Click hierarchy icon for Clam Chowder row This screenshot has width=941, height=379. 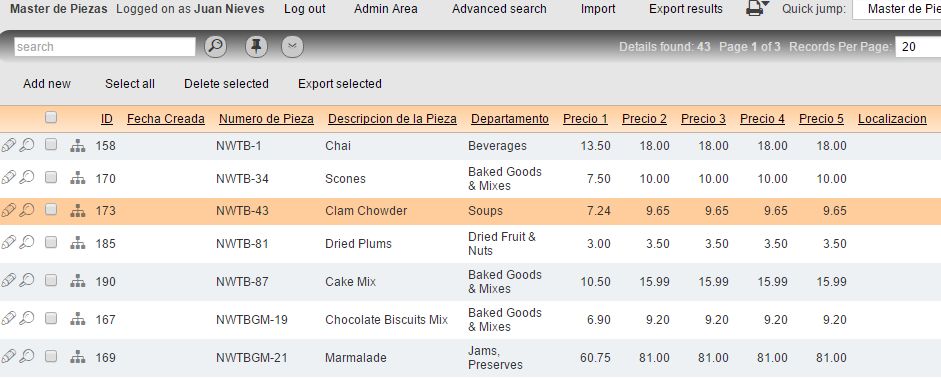pyautogui.click(x=77, y=210)
